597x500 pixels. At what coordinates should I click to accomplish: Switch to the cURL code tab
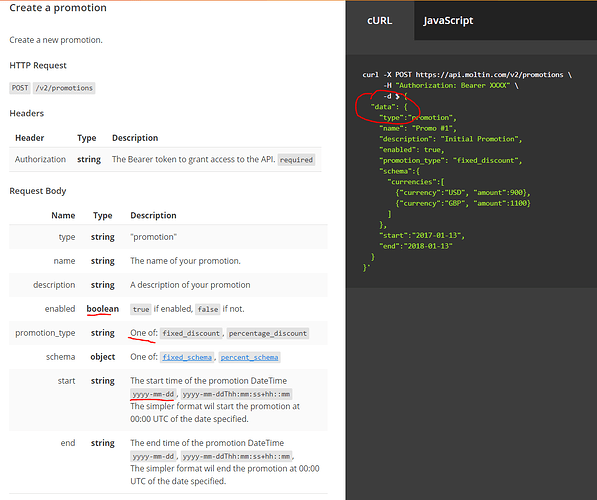tap(380, 21)
